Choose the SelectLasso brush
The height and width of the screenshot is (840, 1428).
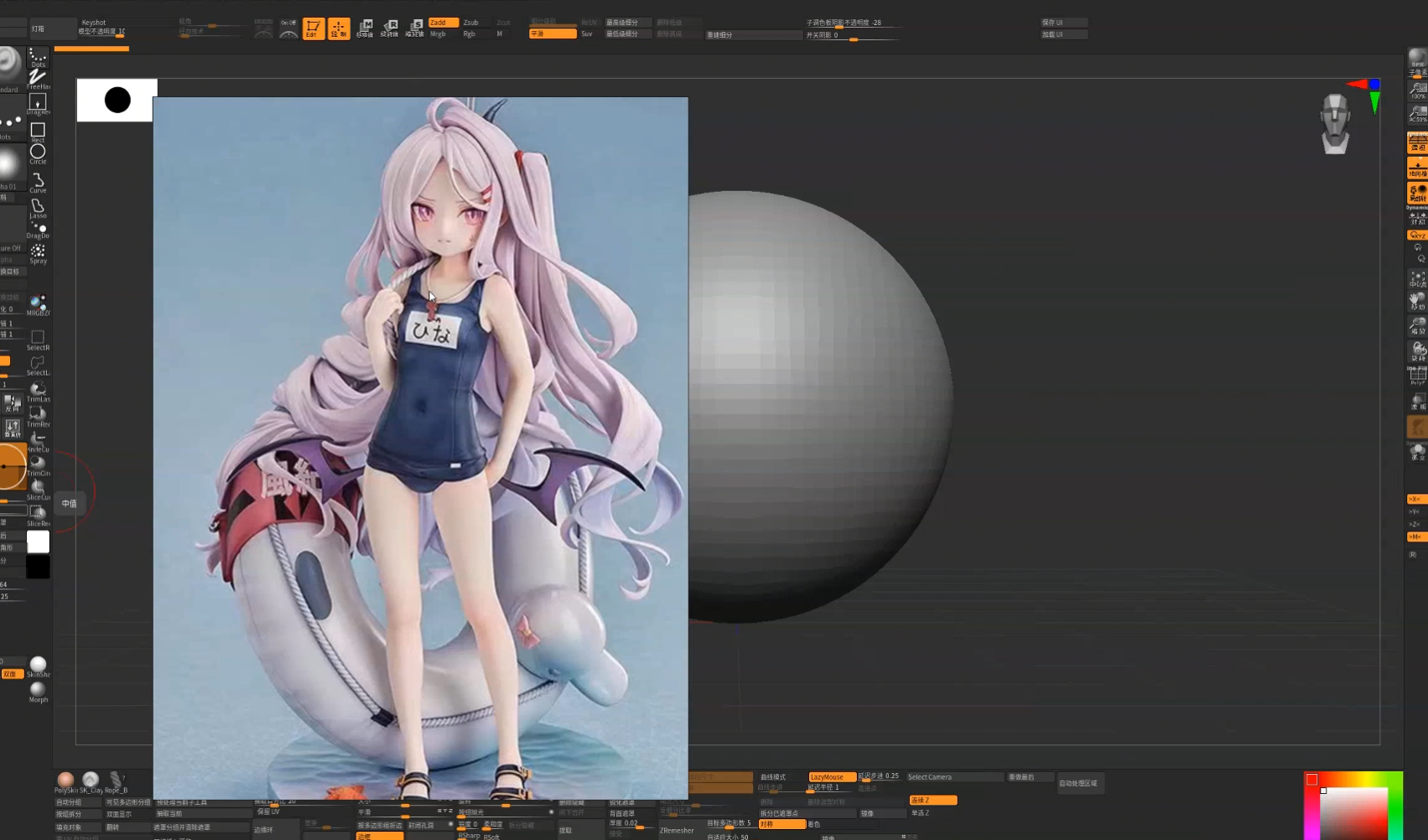click(38, 366)
